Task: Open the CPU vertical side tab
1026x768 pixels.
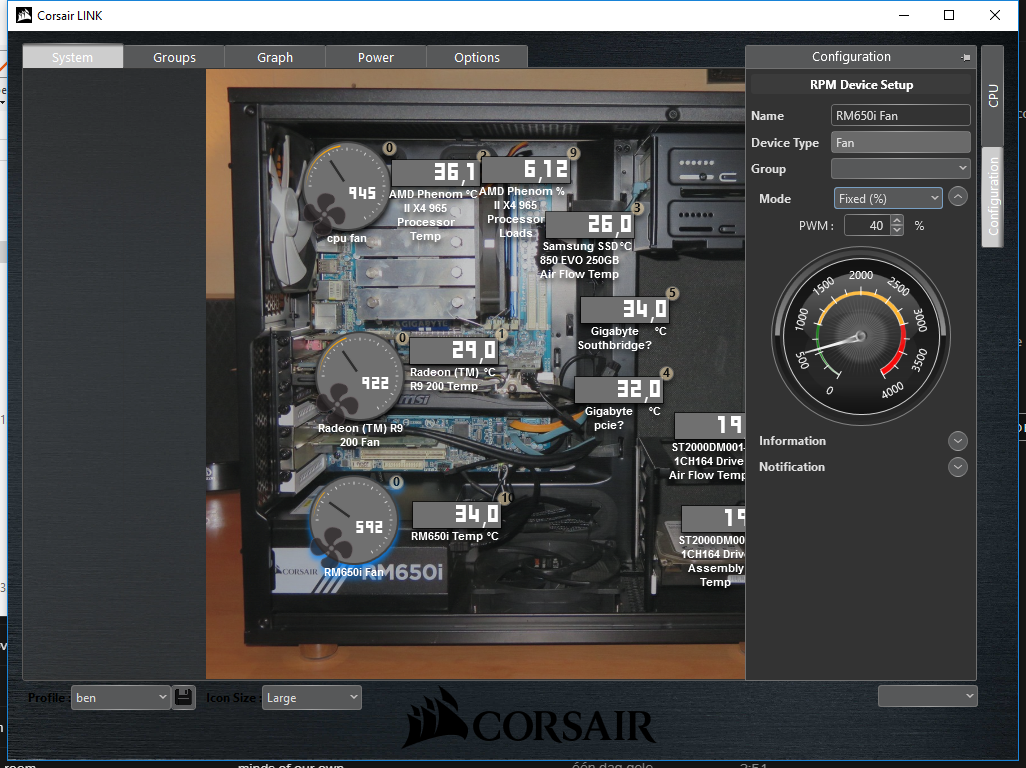Action: click(x=993, y=96)
